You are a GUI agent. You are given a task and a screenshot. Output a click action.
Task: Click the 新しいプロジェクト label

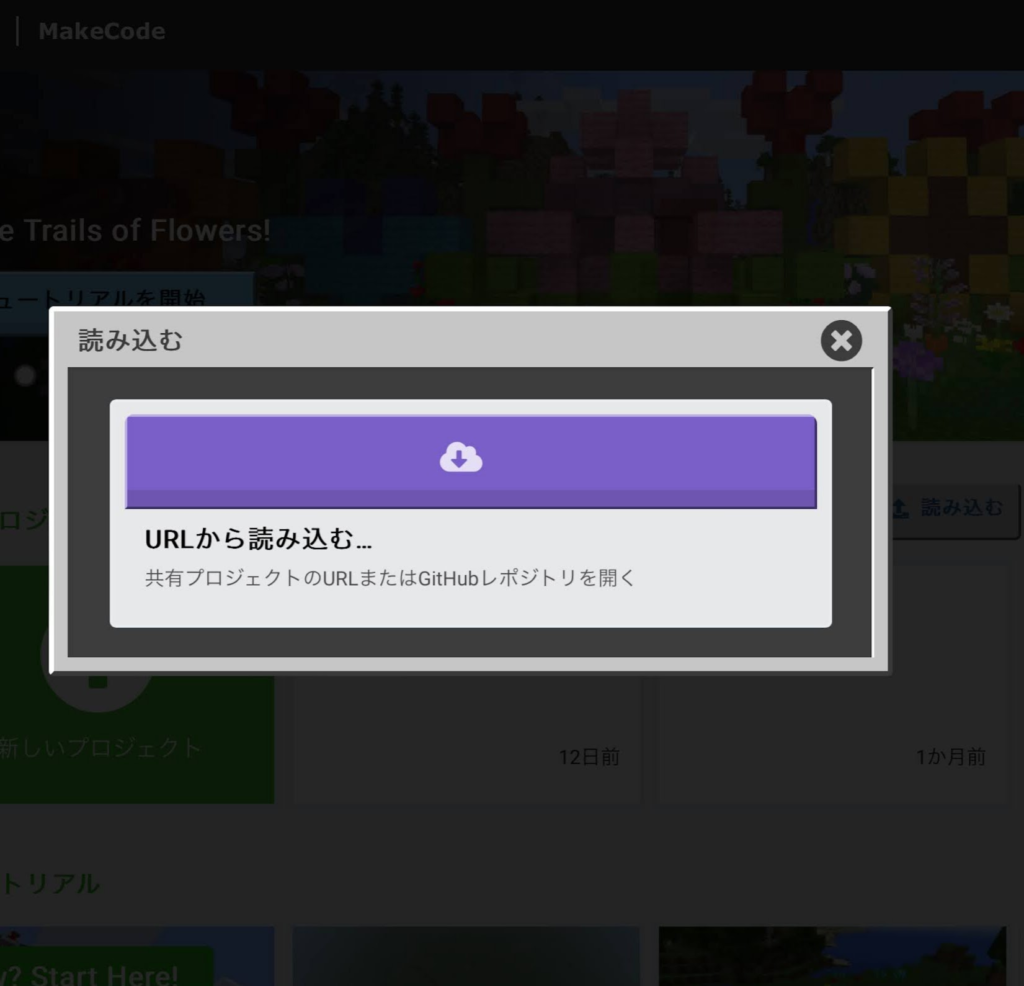[100, 747]
